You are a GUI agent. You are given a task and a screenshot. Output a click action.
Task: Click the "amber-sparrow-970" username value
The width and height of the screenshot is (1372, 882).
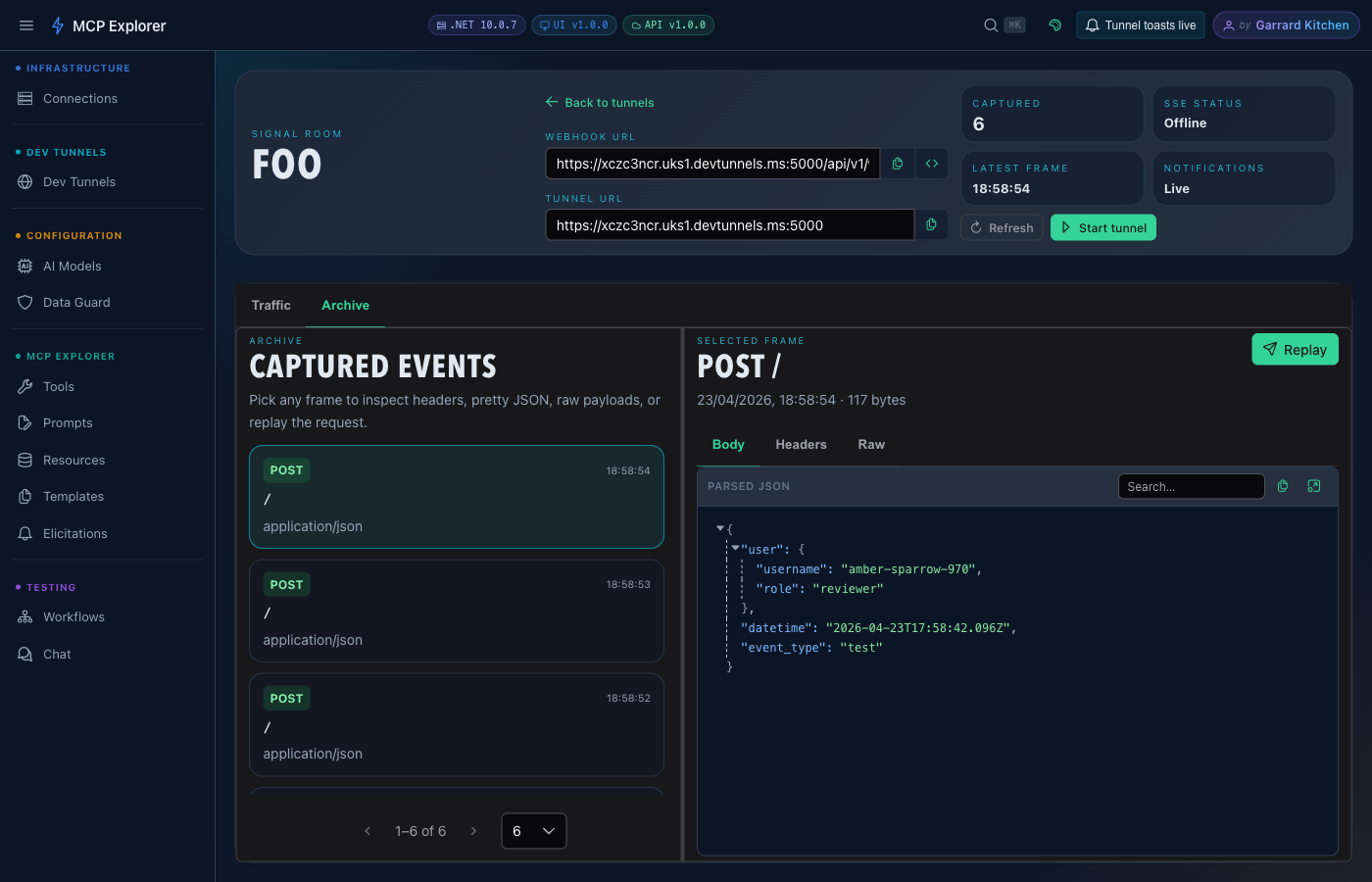pyautogui.click(x=907, y=569)
